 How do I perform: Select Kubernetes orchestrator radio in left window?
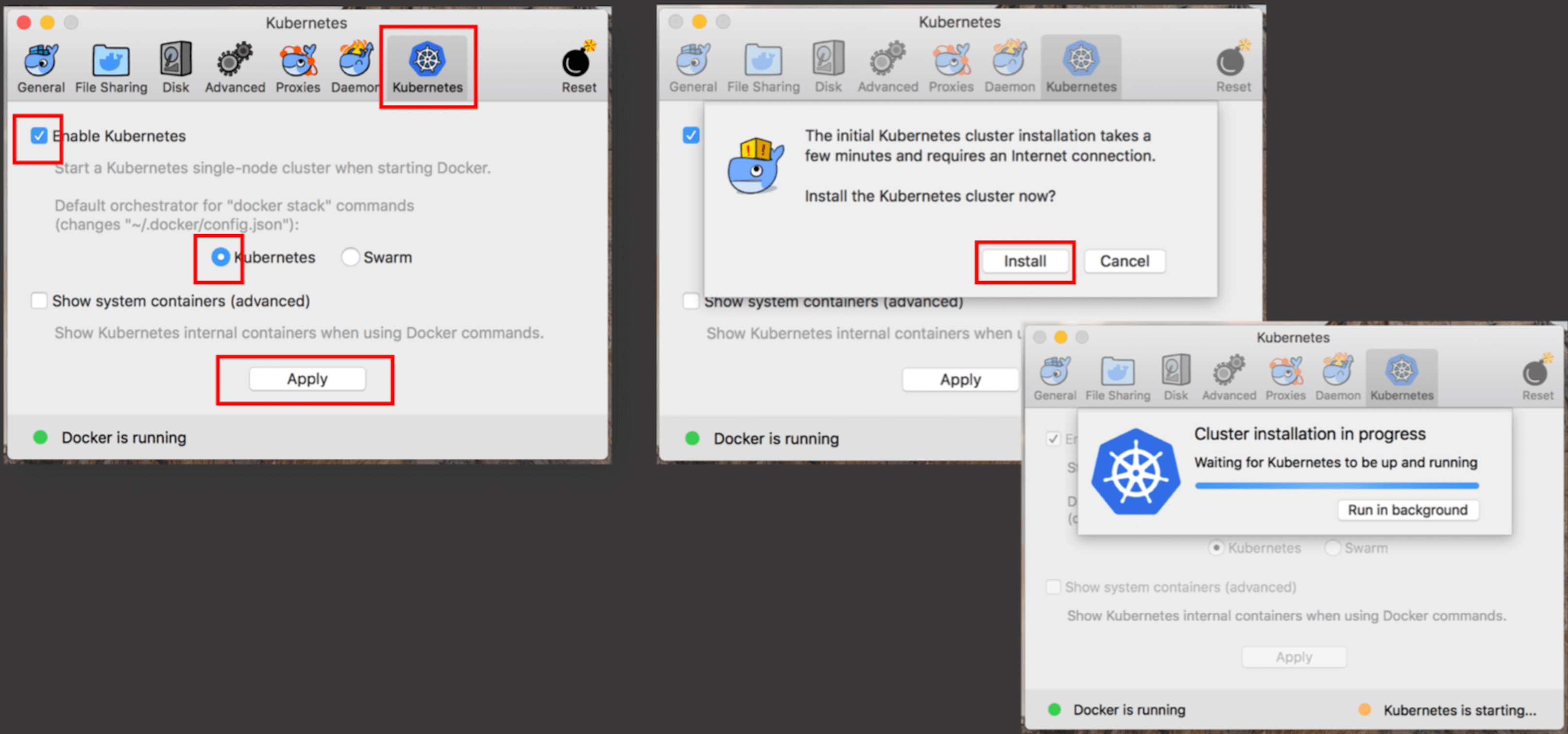pos(221,257)
